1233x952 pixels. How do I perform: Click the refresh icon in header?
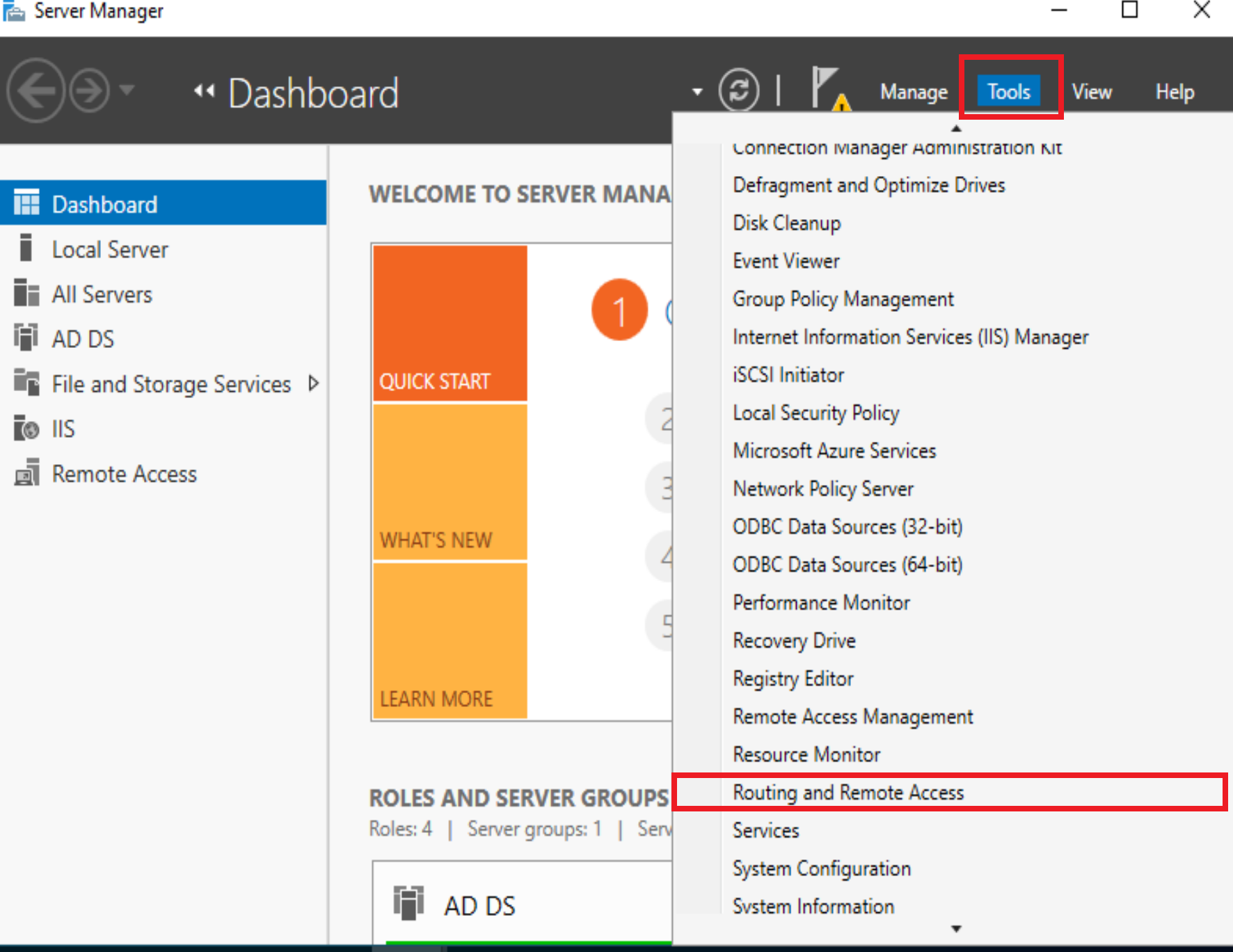[738, 90]
